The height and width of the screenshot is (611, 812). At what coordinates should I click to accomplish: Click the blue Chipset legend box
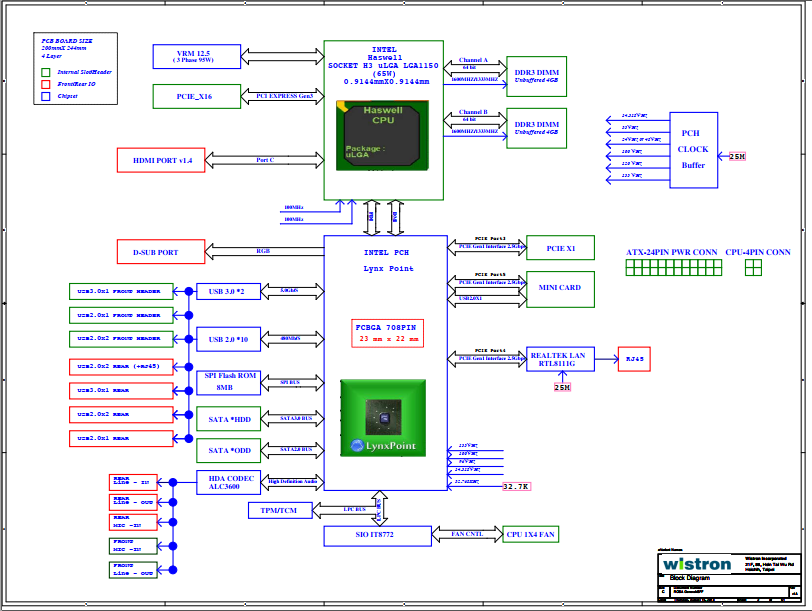coord(45,96)
